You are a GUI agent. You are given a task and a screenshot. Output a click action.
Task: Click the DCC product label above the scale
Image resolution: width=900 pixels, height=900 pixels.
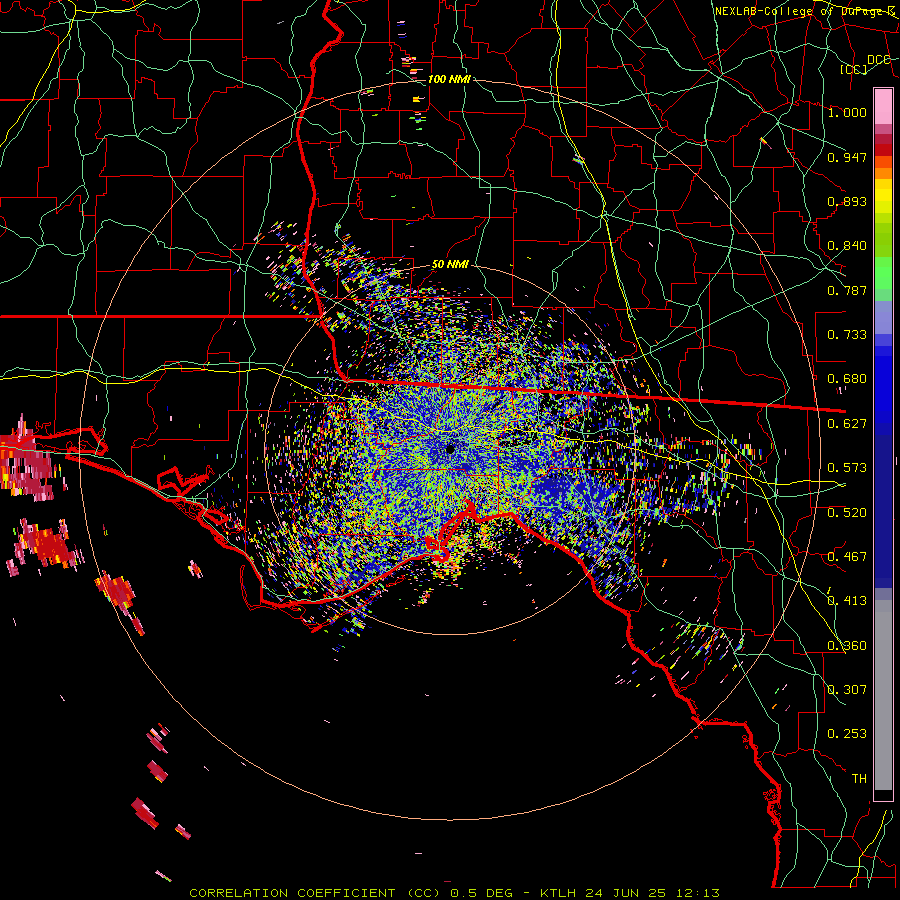[879, 60]
